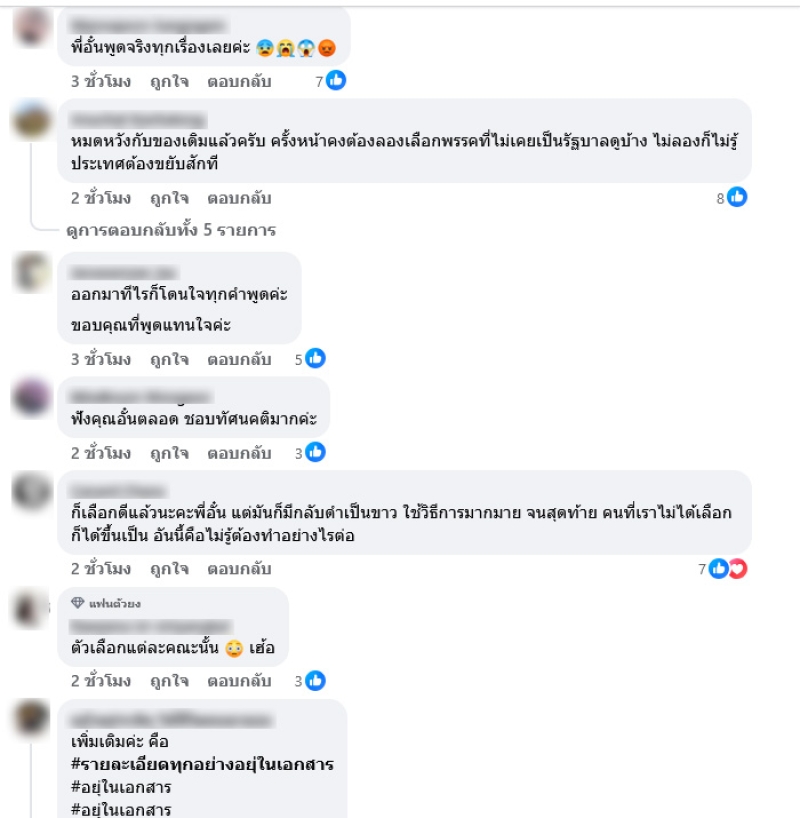Click the heart reaction icon on the long comment
The height and width of the screenshot is (818, 800).
tap(738, 568)
